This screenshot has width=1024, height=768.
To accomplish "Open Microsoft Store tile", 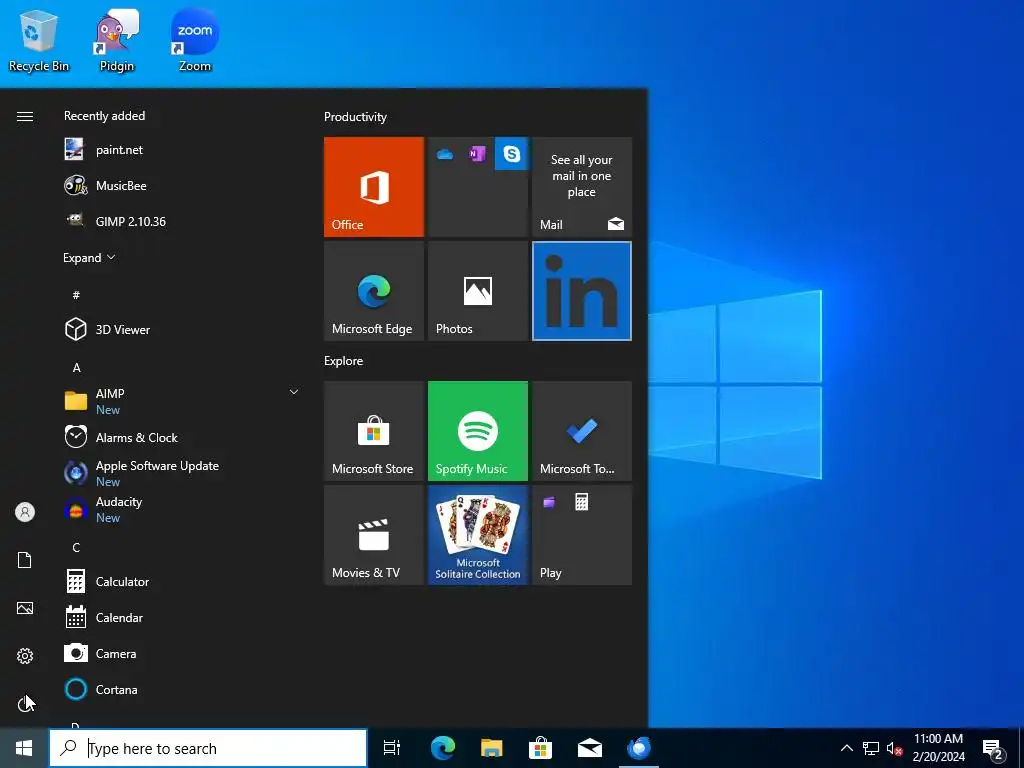I will (x=374, y=431).
